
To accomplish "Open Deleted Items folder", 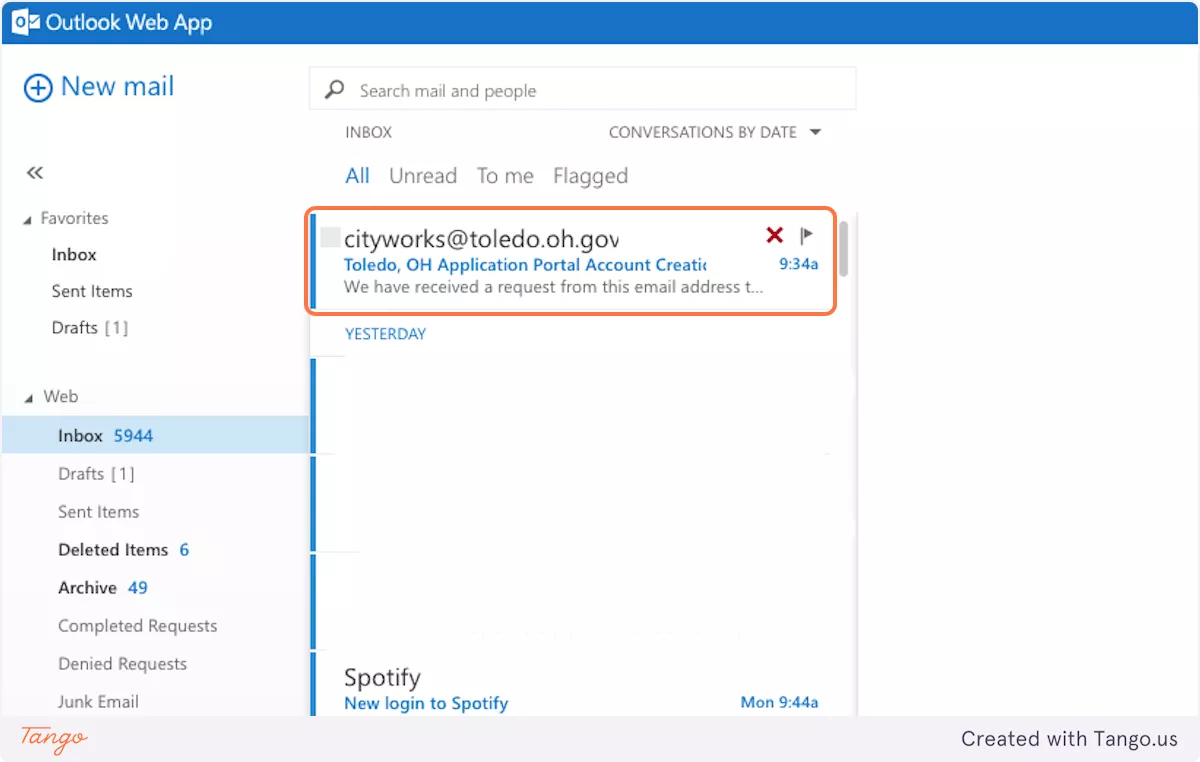I will coord(113,550).
